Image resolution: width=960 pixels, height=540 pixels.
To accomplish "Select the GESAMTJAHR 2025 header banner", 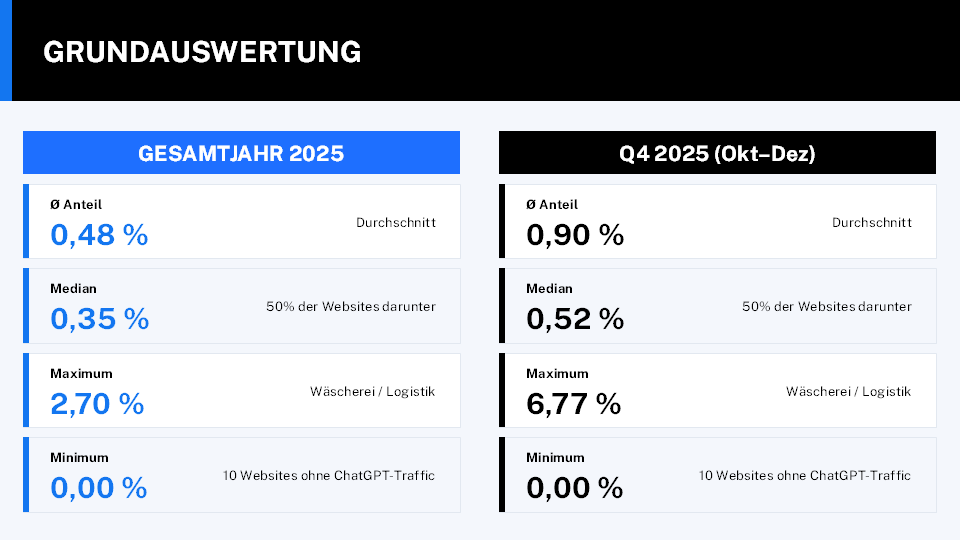I will pyautogui.click(x=241, y=154).
